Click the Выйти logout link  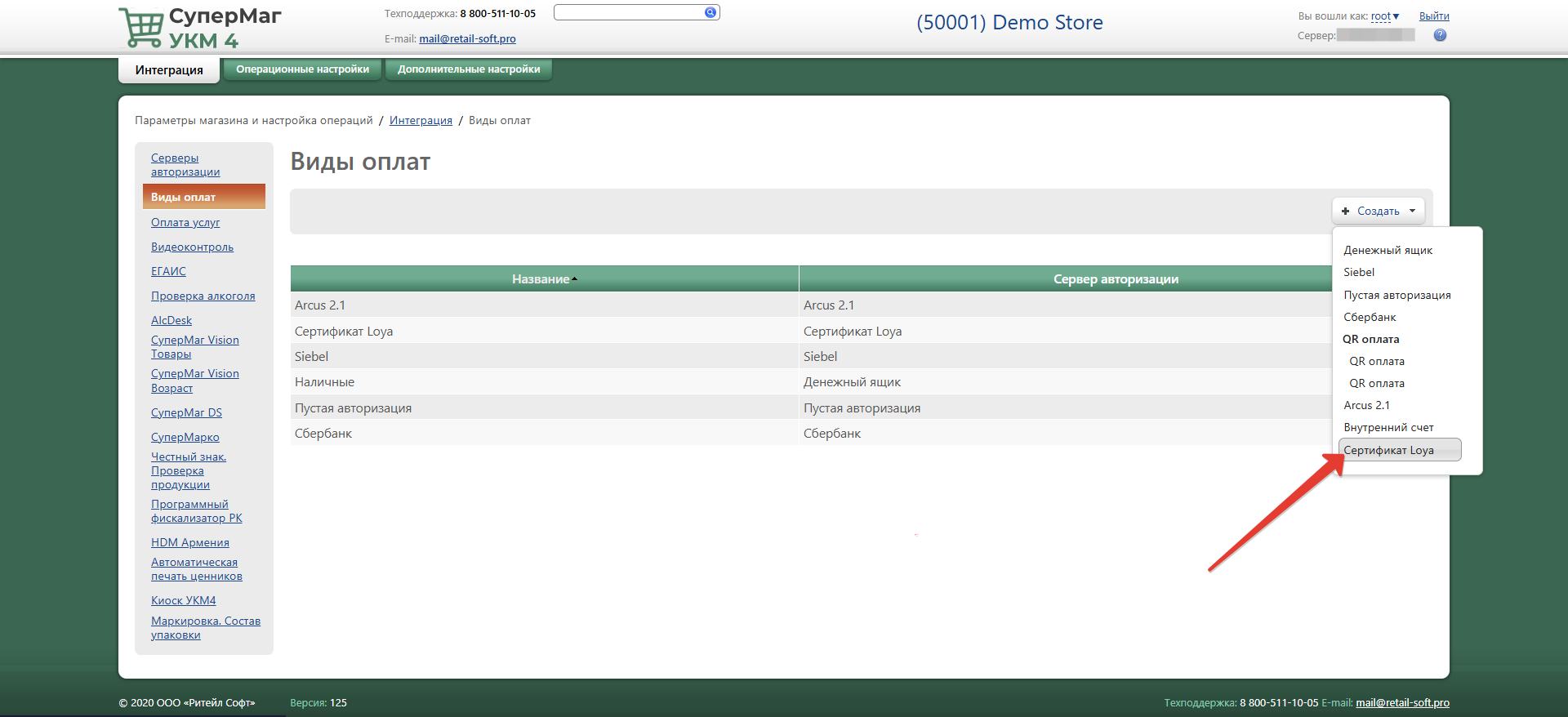(1433, 16)
